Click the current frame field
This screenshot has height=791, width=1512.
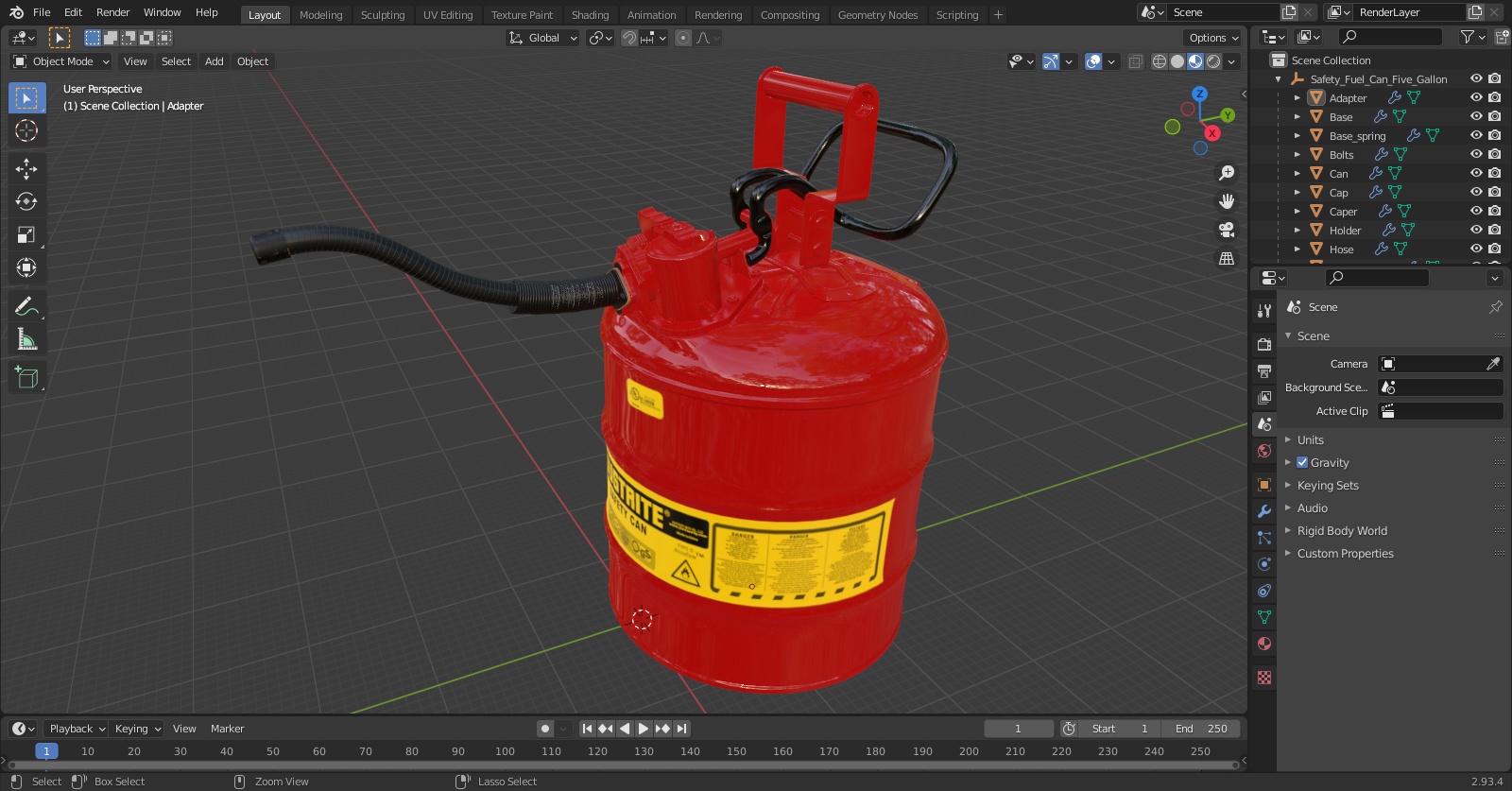pyautogui.click(x=1019, y=729)
